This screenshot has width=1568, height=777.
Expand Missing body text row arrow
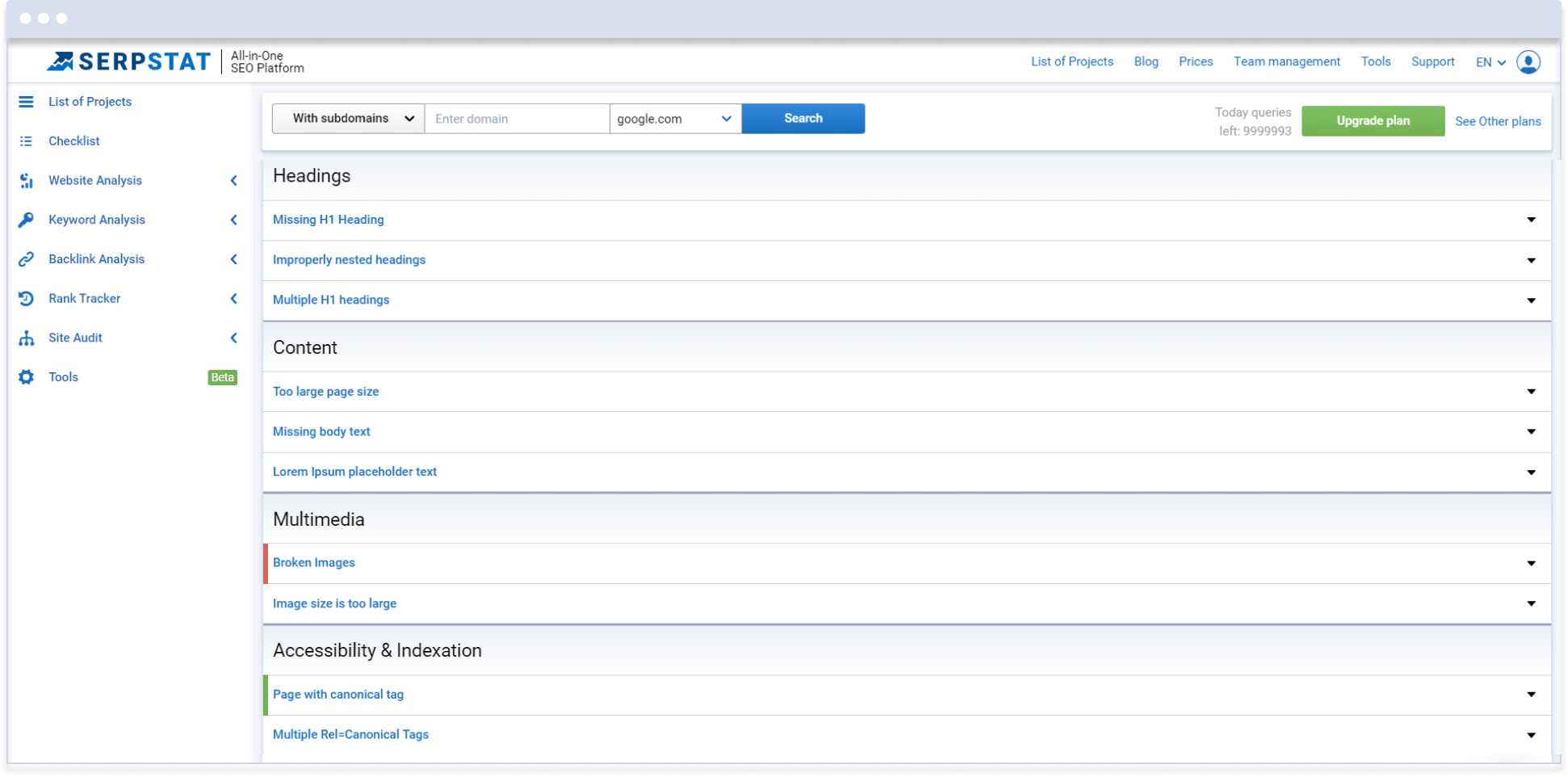coord(1531,432)
